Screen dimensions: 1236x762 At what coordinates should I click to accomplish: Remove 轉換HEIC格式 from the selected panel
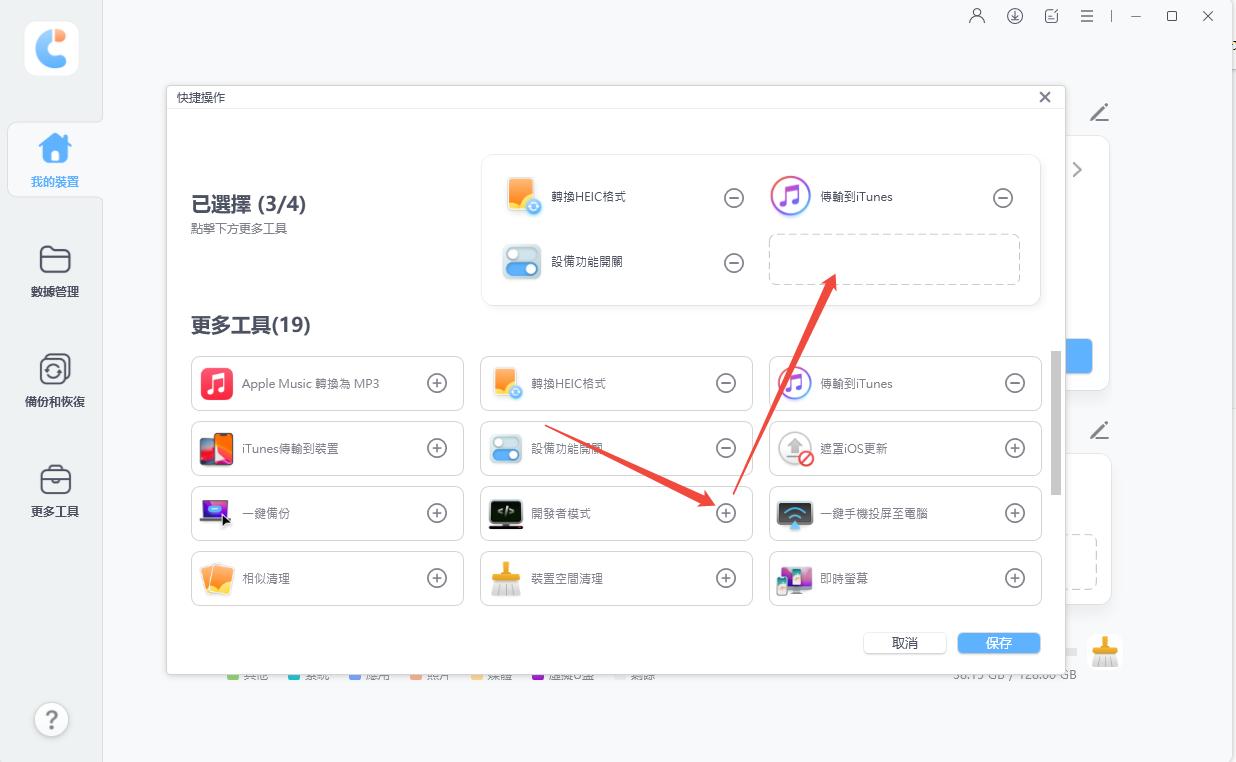734,198
